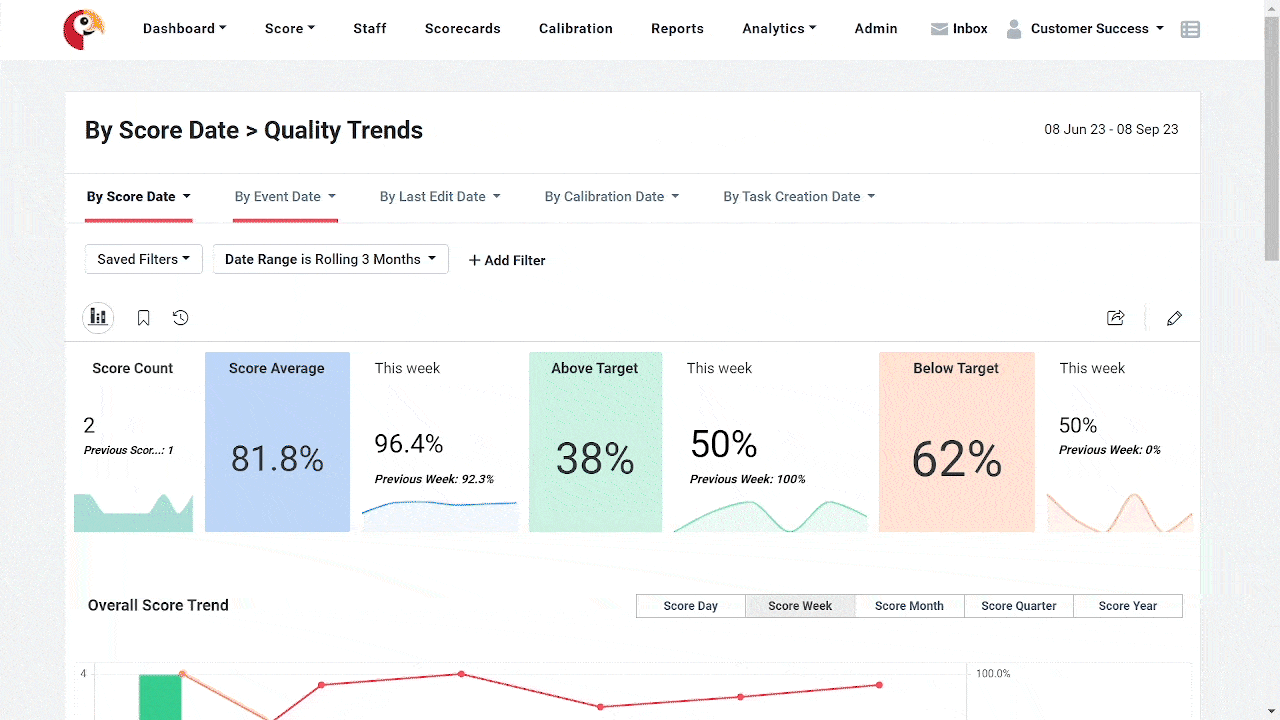
Task: Click the parrot logo icon
Action: point(83,29)
